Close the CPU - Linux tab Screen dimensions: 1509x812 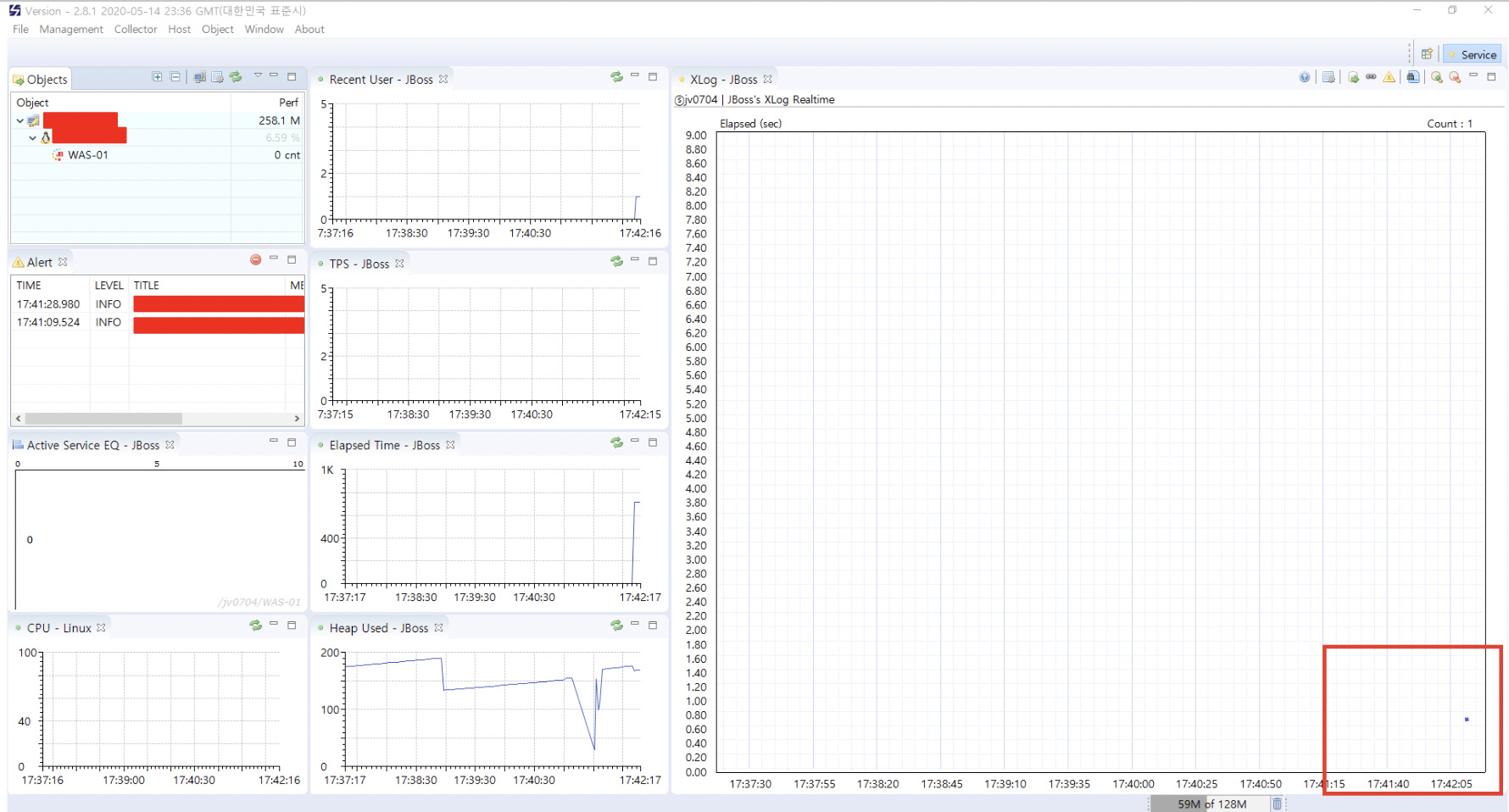click(x=101, y=628)
